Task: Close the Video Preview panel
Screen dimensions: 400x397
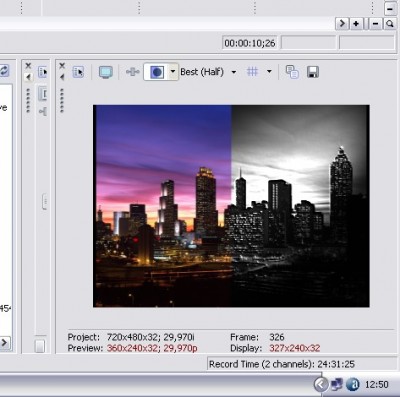Action: [x=62, y=66]
